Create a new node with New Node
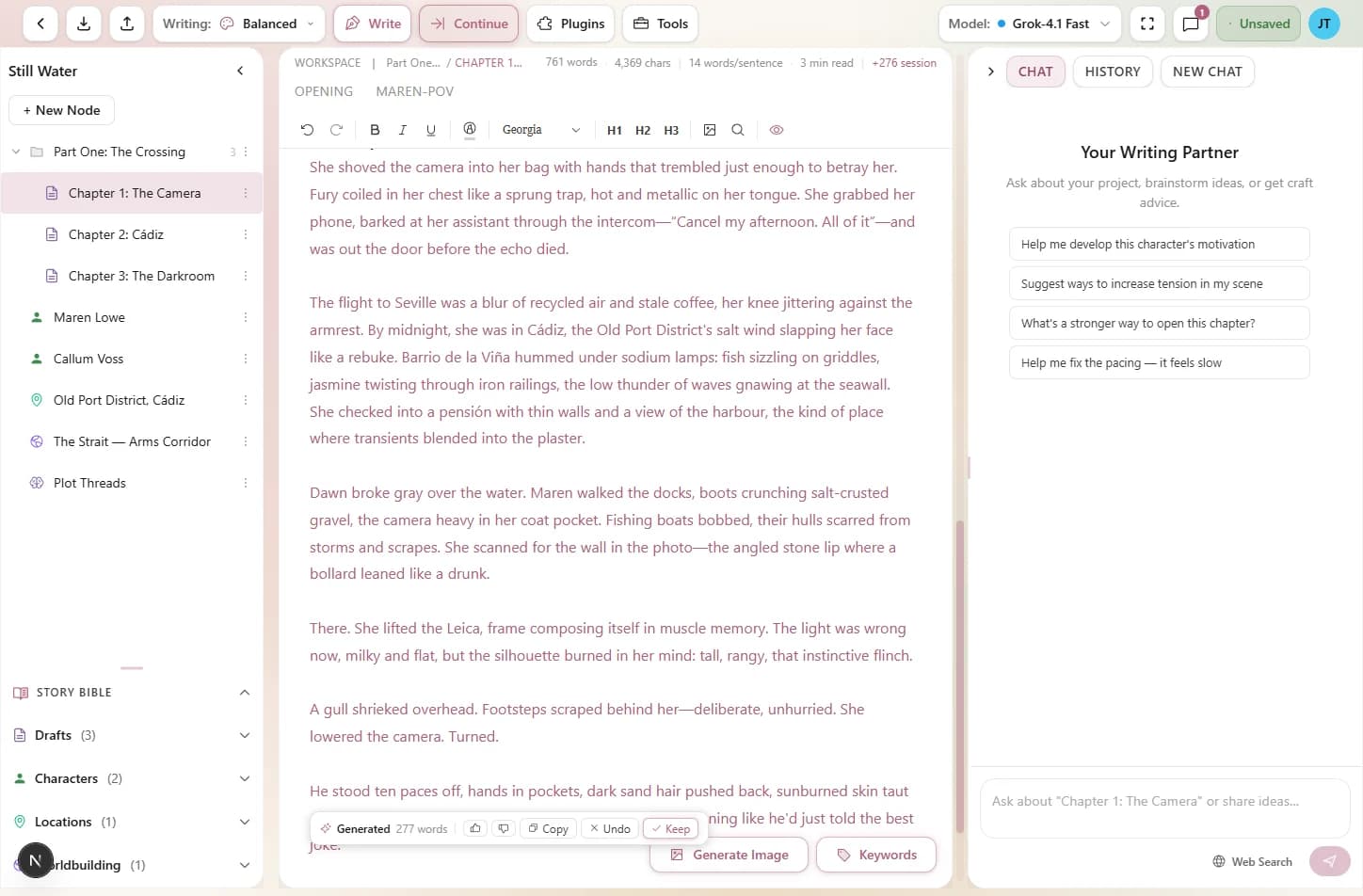The image size is (1363, 896). (61, 110)
